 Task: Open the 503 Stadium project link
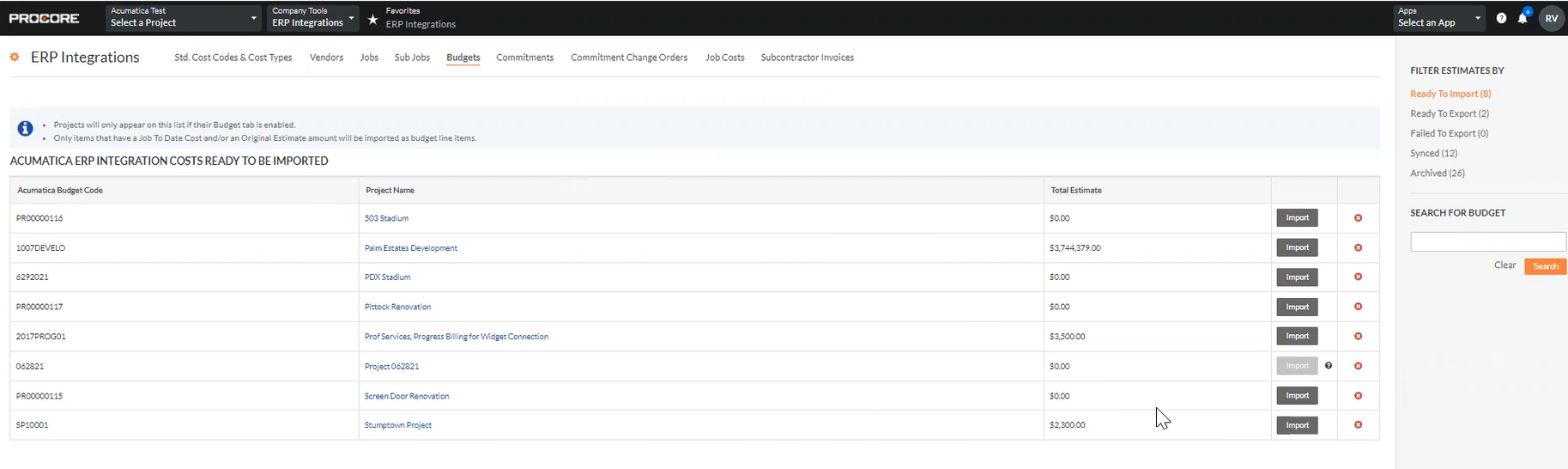(x=386, y=218)
